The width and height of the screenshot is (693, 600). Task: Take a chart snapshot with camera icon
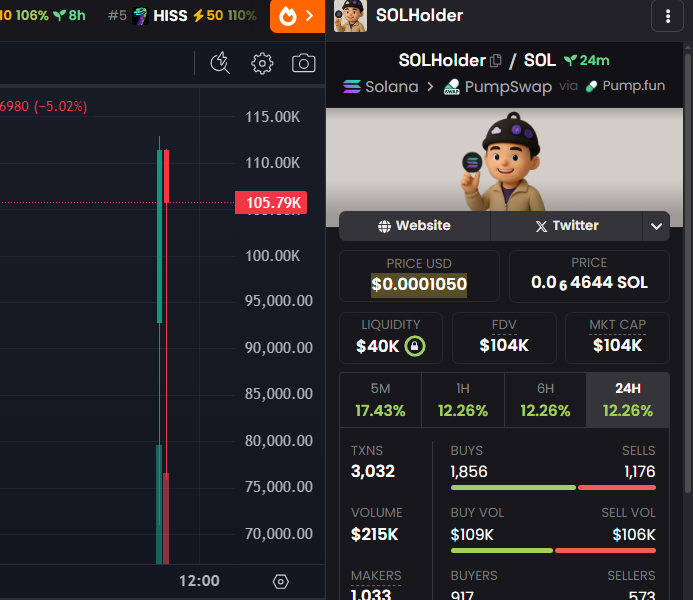point(303,64)
